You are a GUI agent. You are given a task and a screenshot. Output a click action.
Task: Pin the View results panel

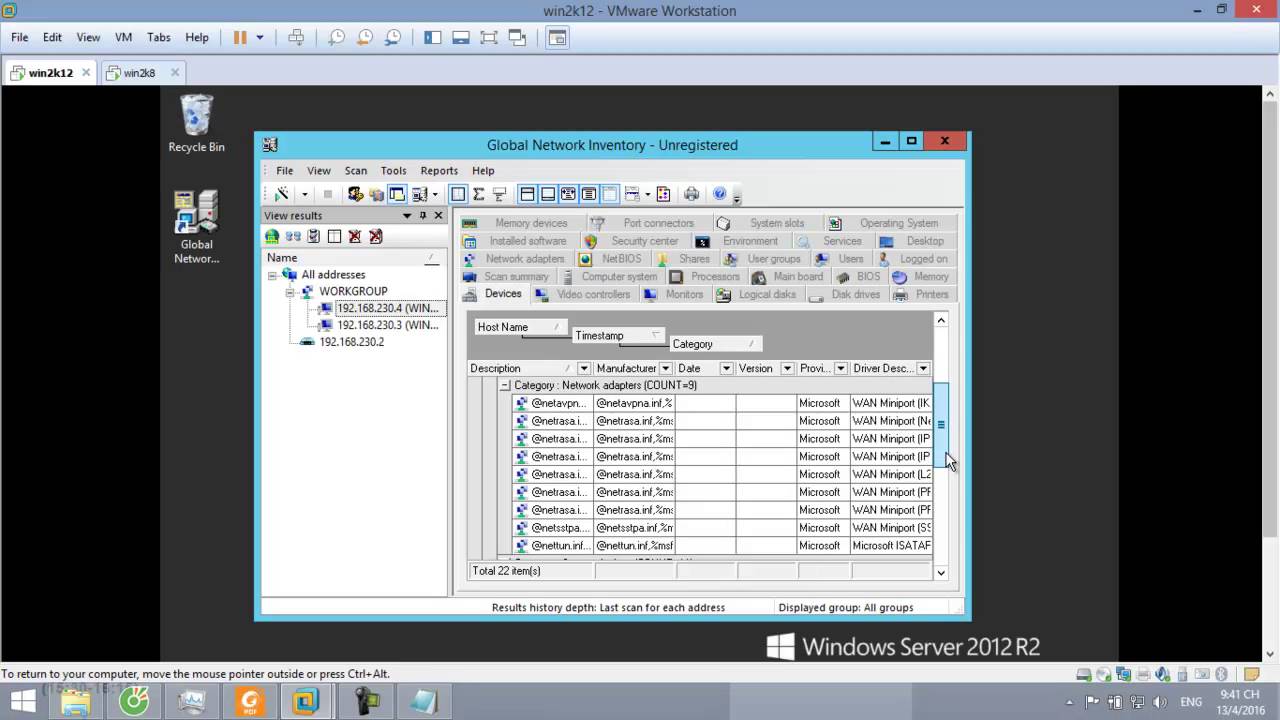(x=423, y=215)
